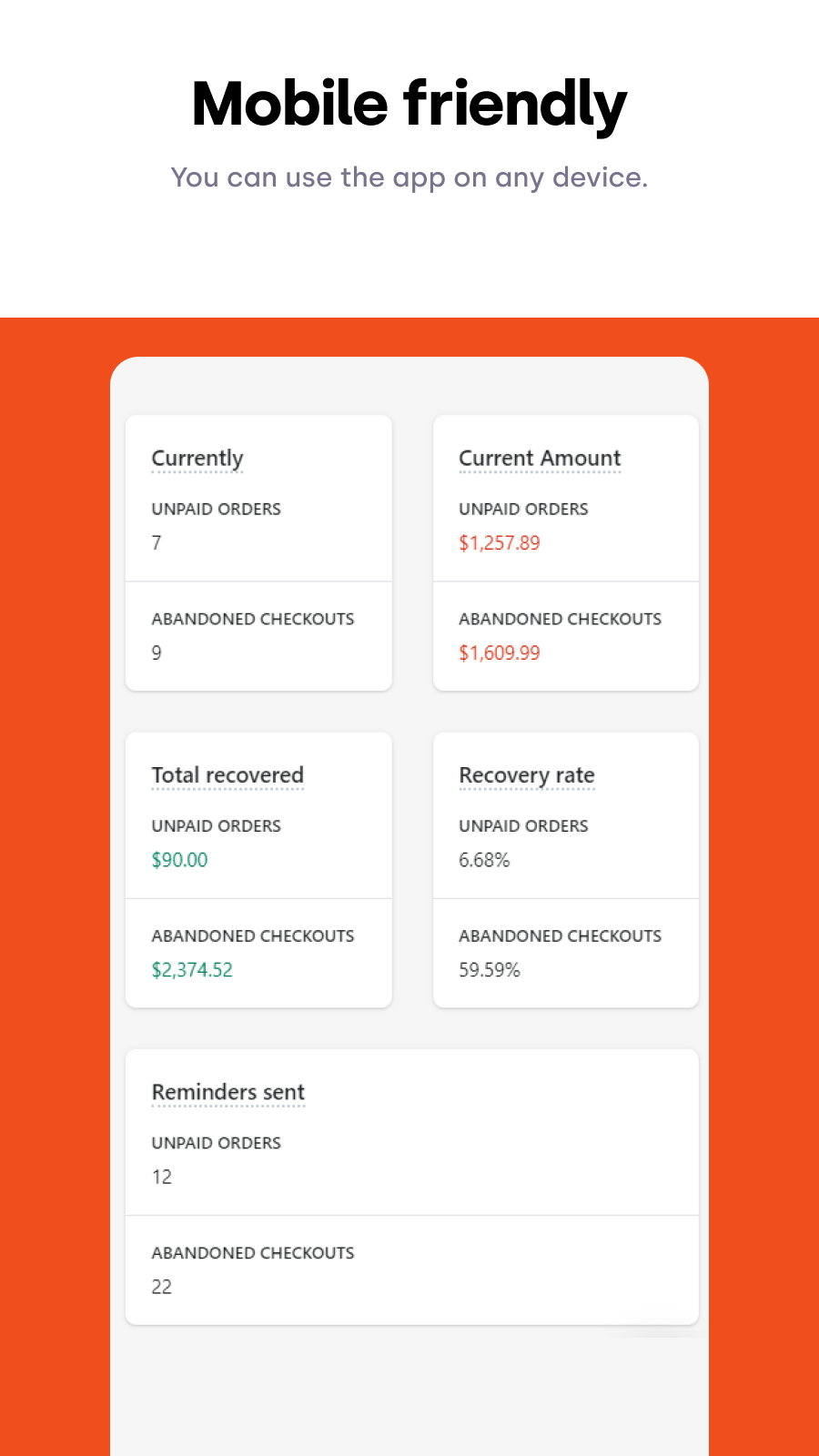
Task: Click the $90.00 recovered unpaid orders value
Action: point(179,860)
